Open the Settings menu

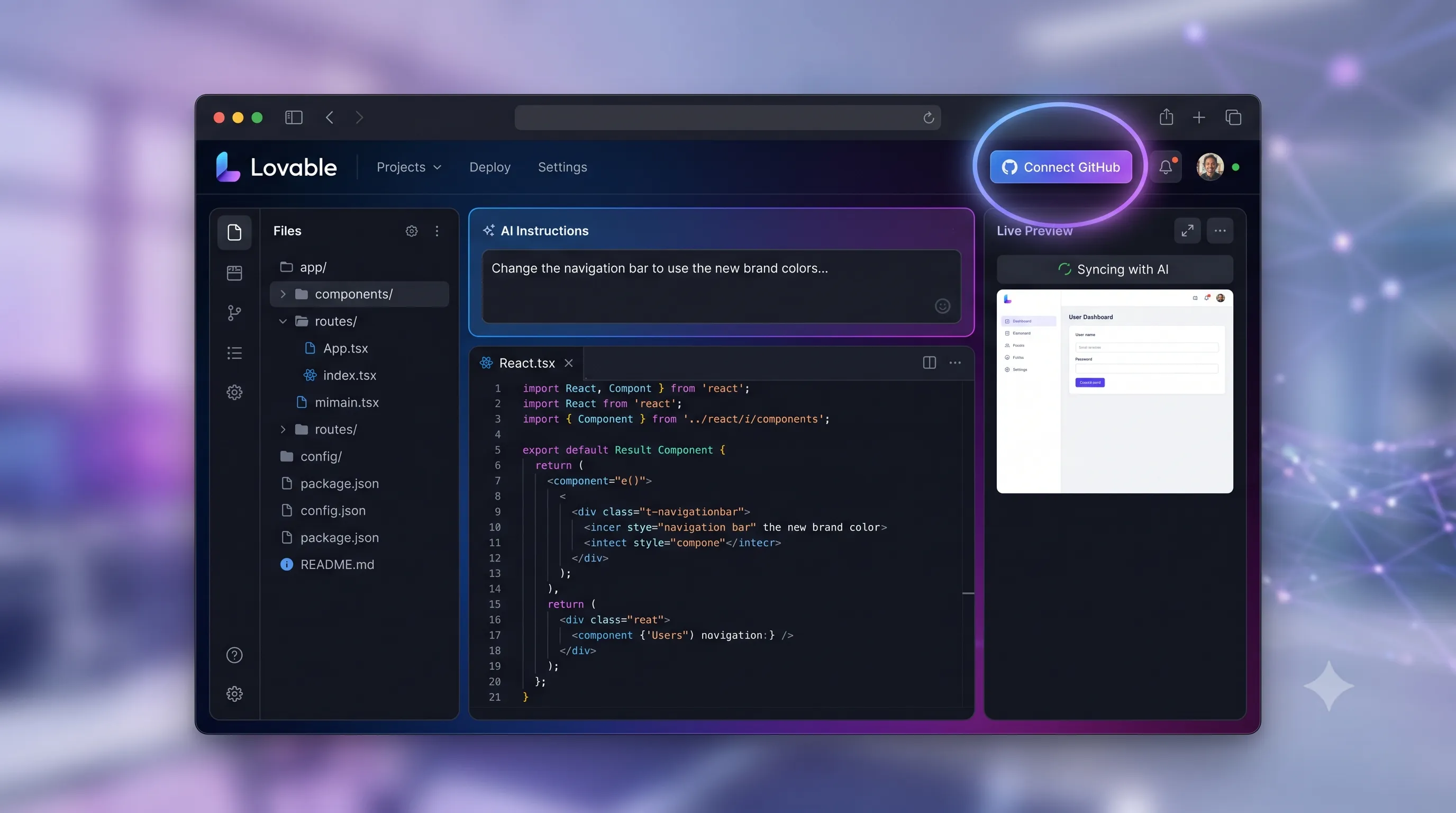562,167
